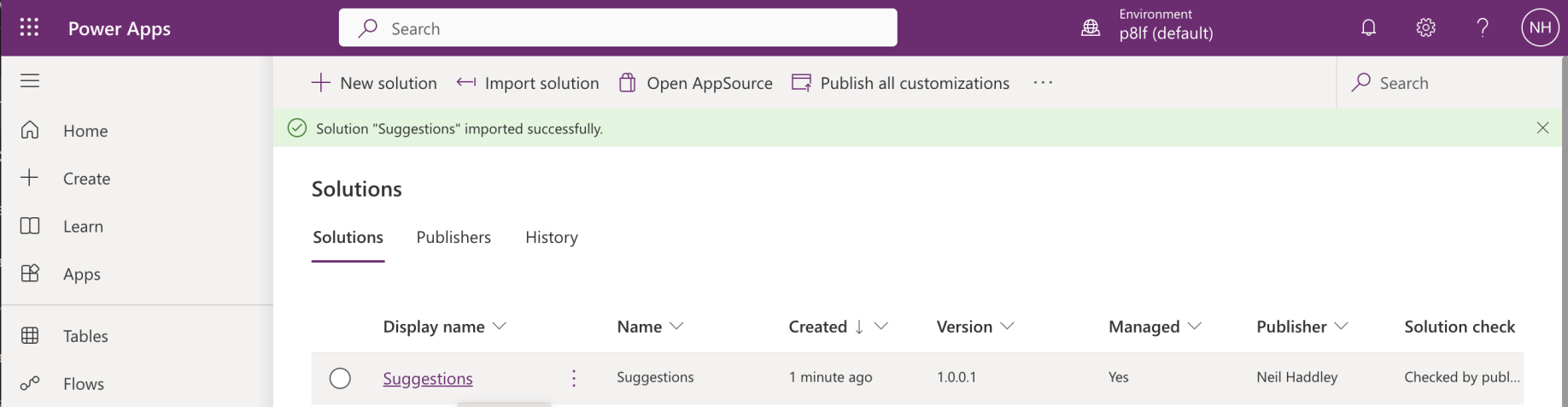Select the Suggestions solution row radio button
Screen dimensions: 1568x407
340,378
